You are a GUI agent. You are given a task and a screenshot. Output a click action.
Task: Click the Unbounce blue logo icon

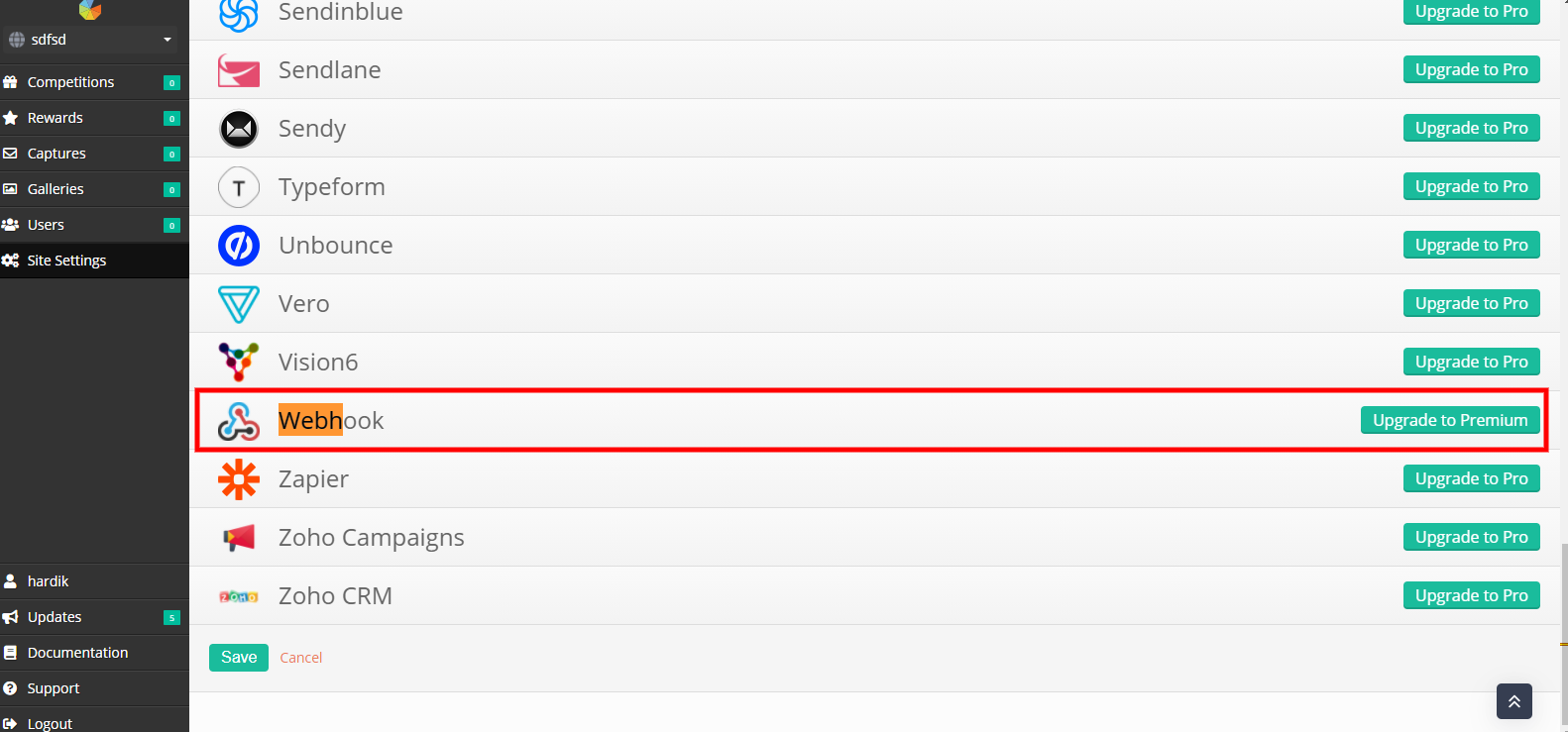coord(239,246)
